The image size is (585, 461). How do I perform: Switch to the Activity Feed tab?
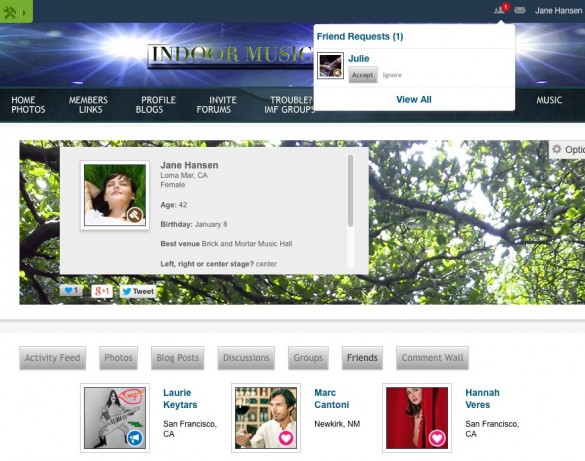[x=53, y=358]
